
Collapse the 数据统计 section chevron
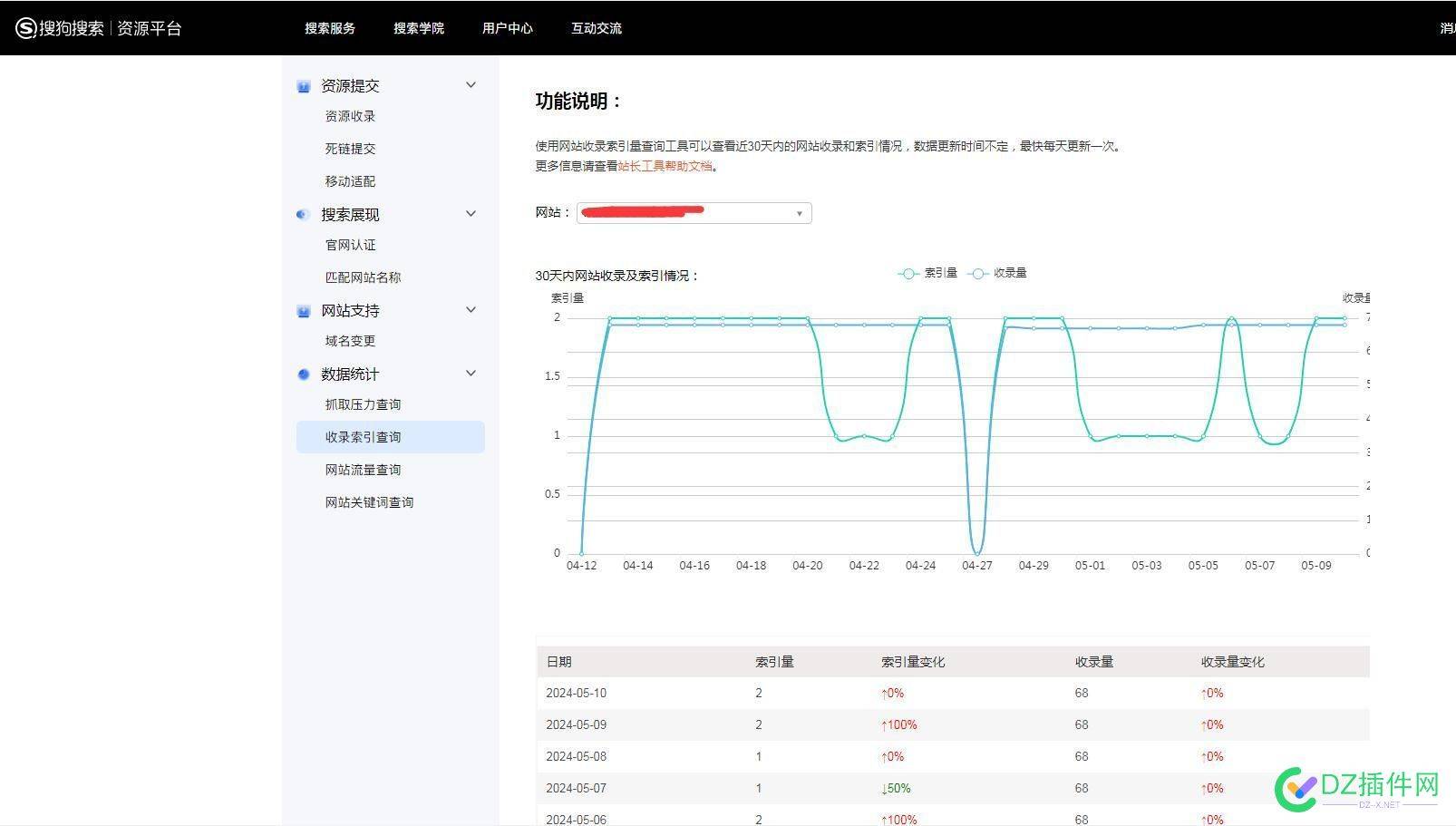pos(471,374)
